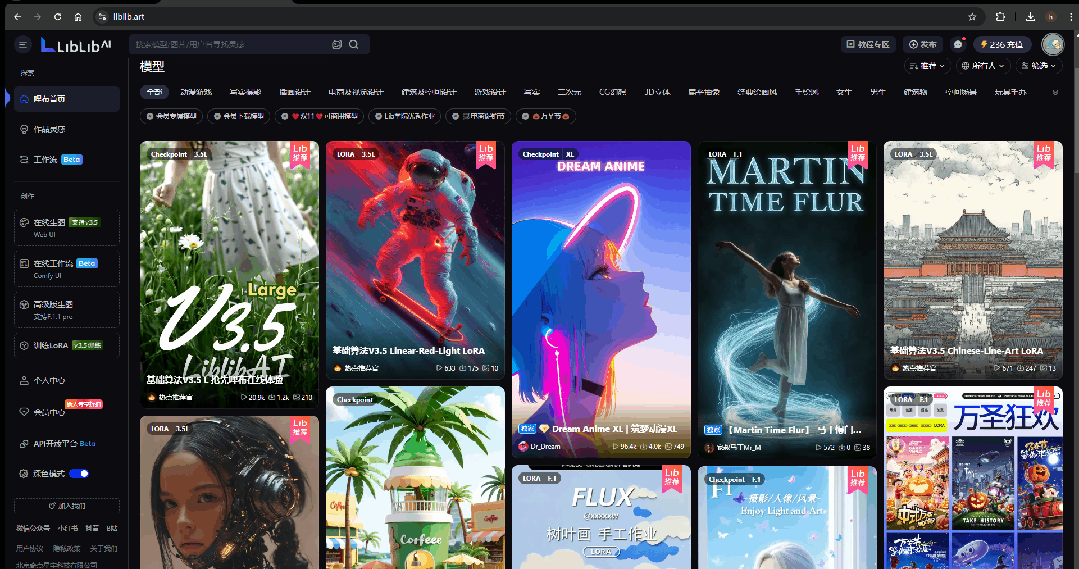Expand the category tabs chevron at right
Viewport: 1079px width, 569px height.
1055,92
